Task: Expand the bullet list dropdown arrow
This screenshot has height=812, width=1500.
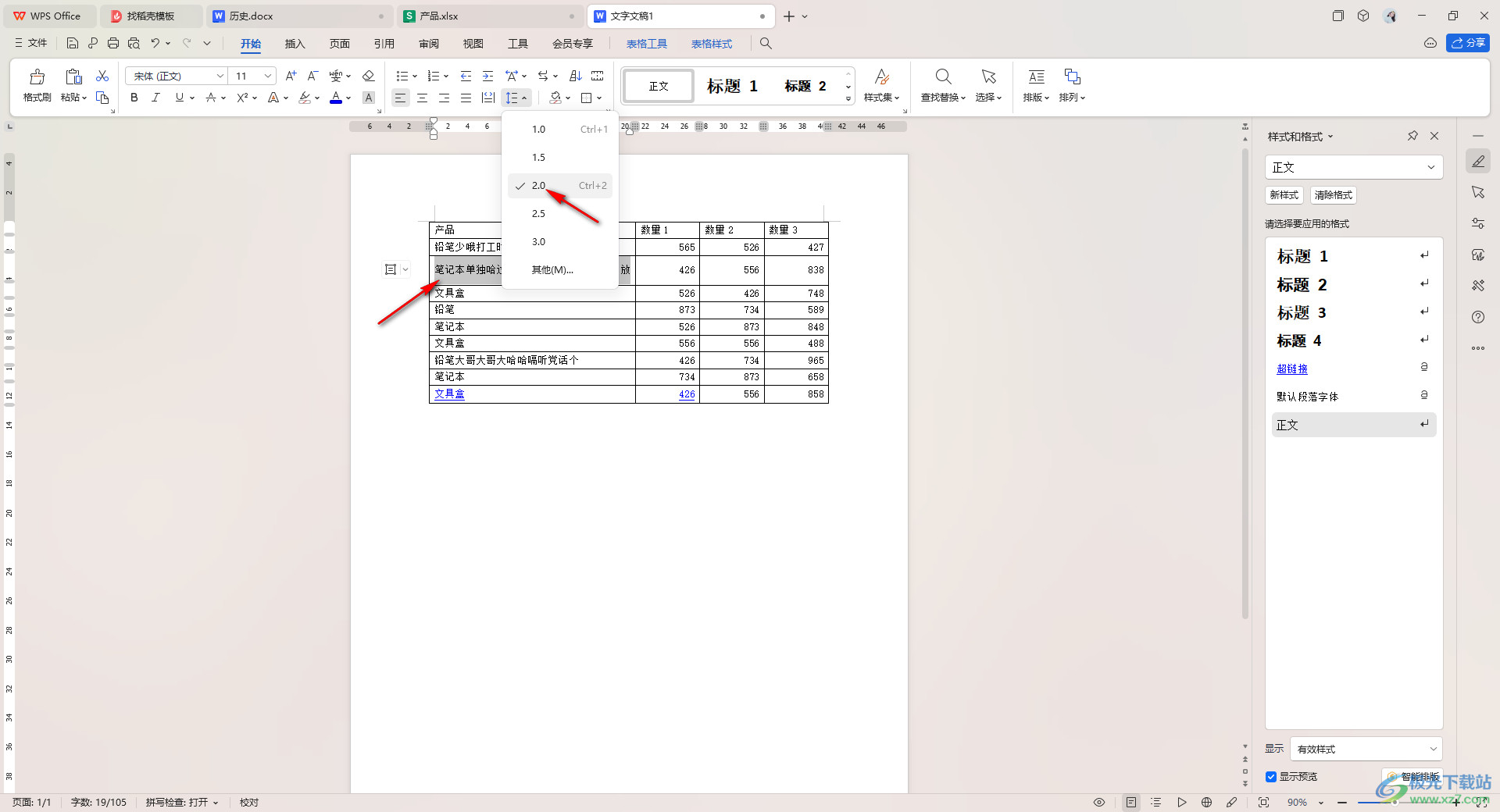Action: coord(415,76)
